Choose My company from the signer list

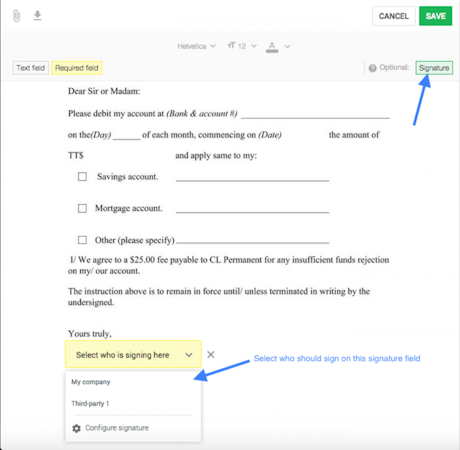pyautogui.click(x=91, y=382)
